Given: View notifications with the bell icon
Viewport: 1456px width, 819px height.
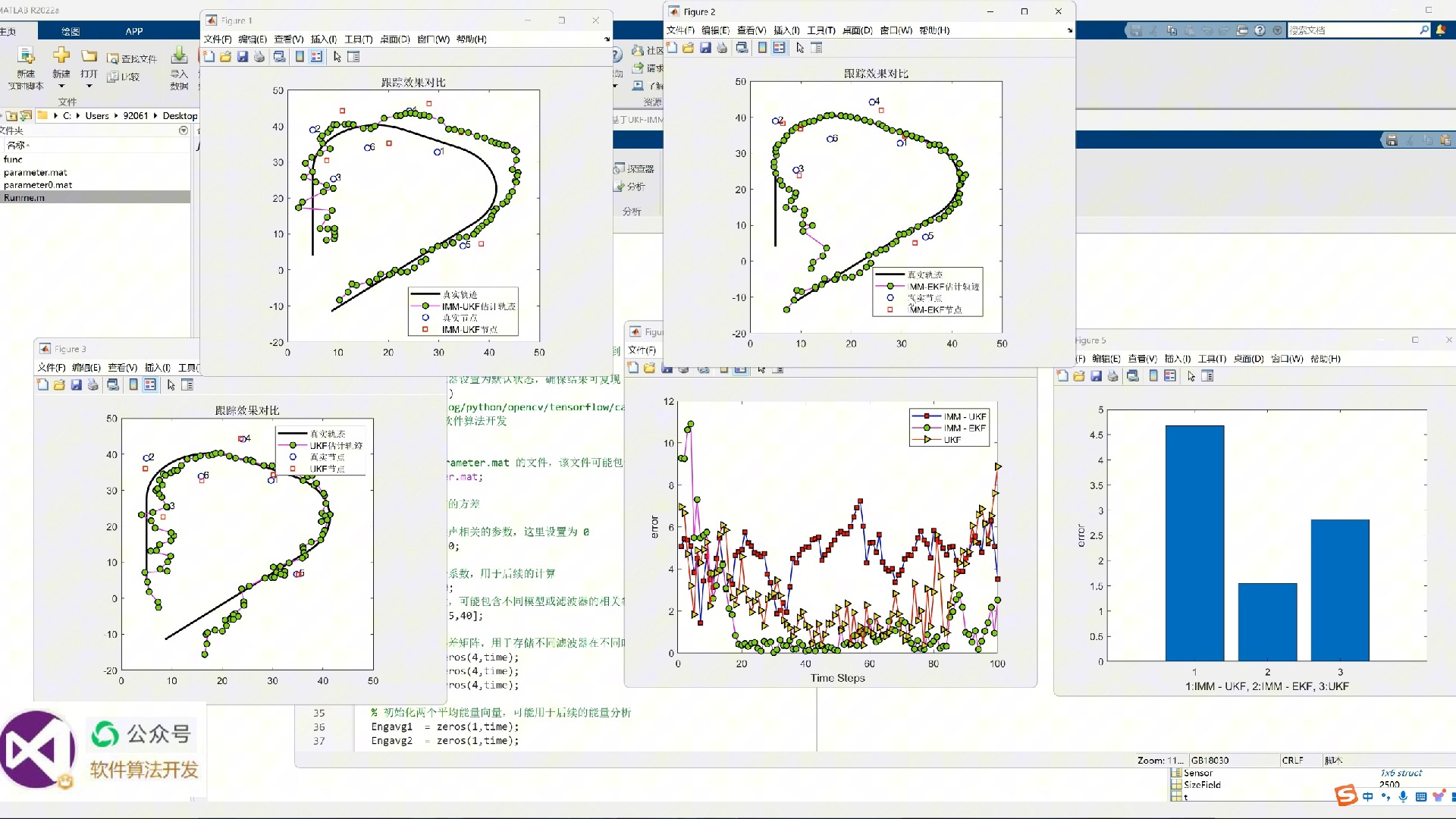Looking at the screenshot, I should pos(1441,30).
